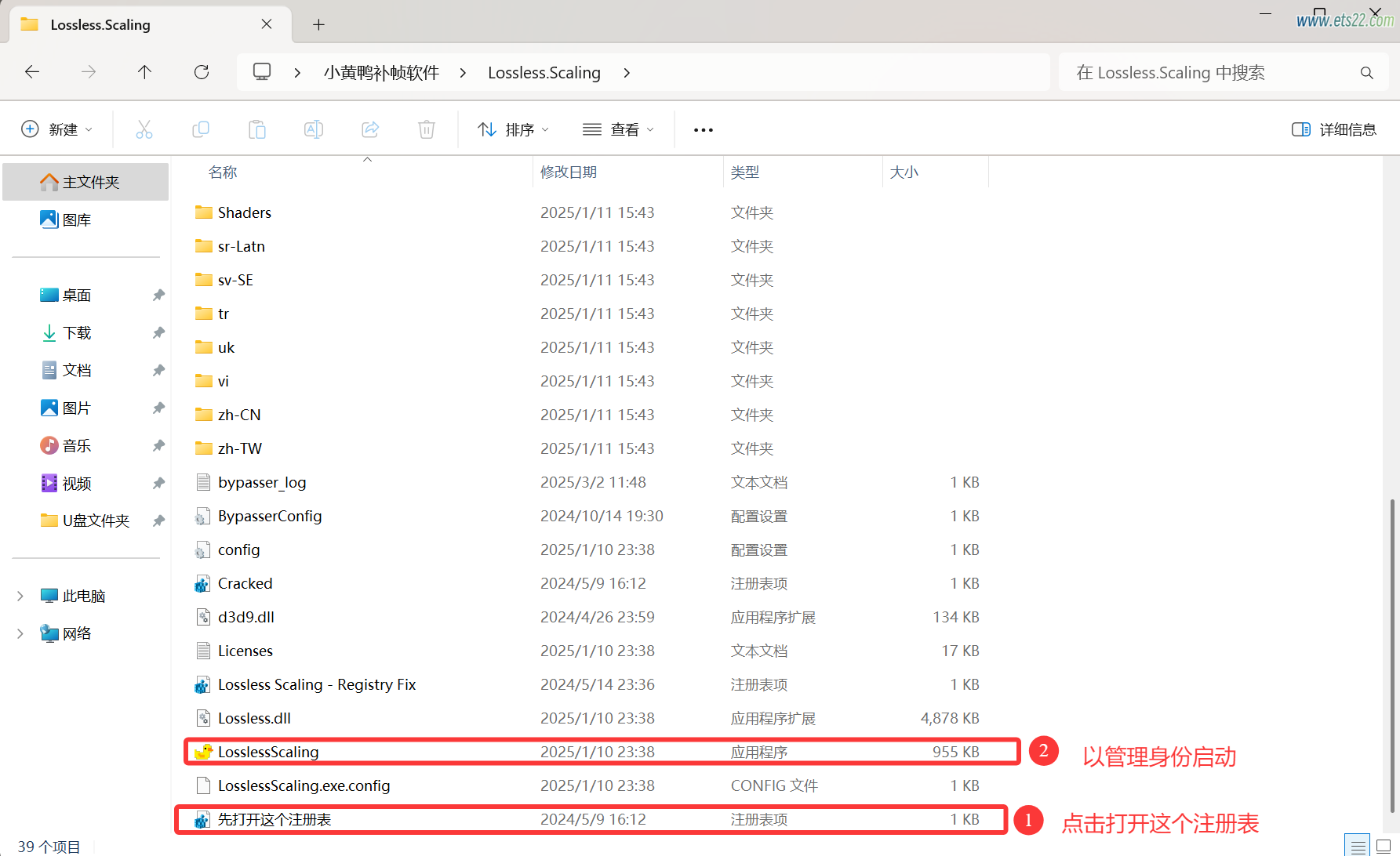1400x856 pixels.
Task: Click the Delete trash icon
Action: point(427,129)
